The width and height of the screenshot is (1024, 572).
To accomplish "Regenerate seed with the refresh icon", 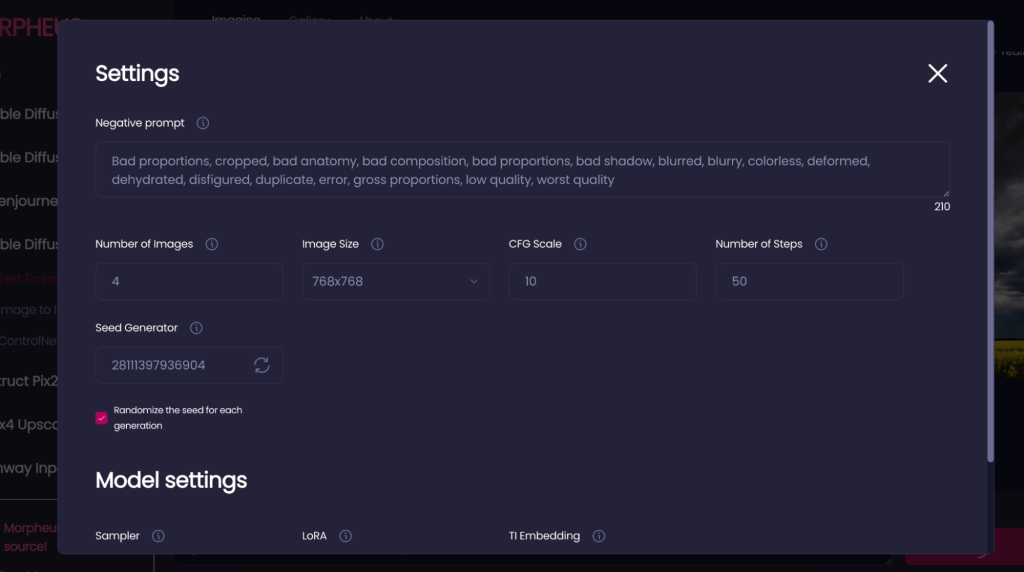I will point(262,365).
